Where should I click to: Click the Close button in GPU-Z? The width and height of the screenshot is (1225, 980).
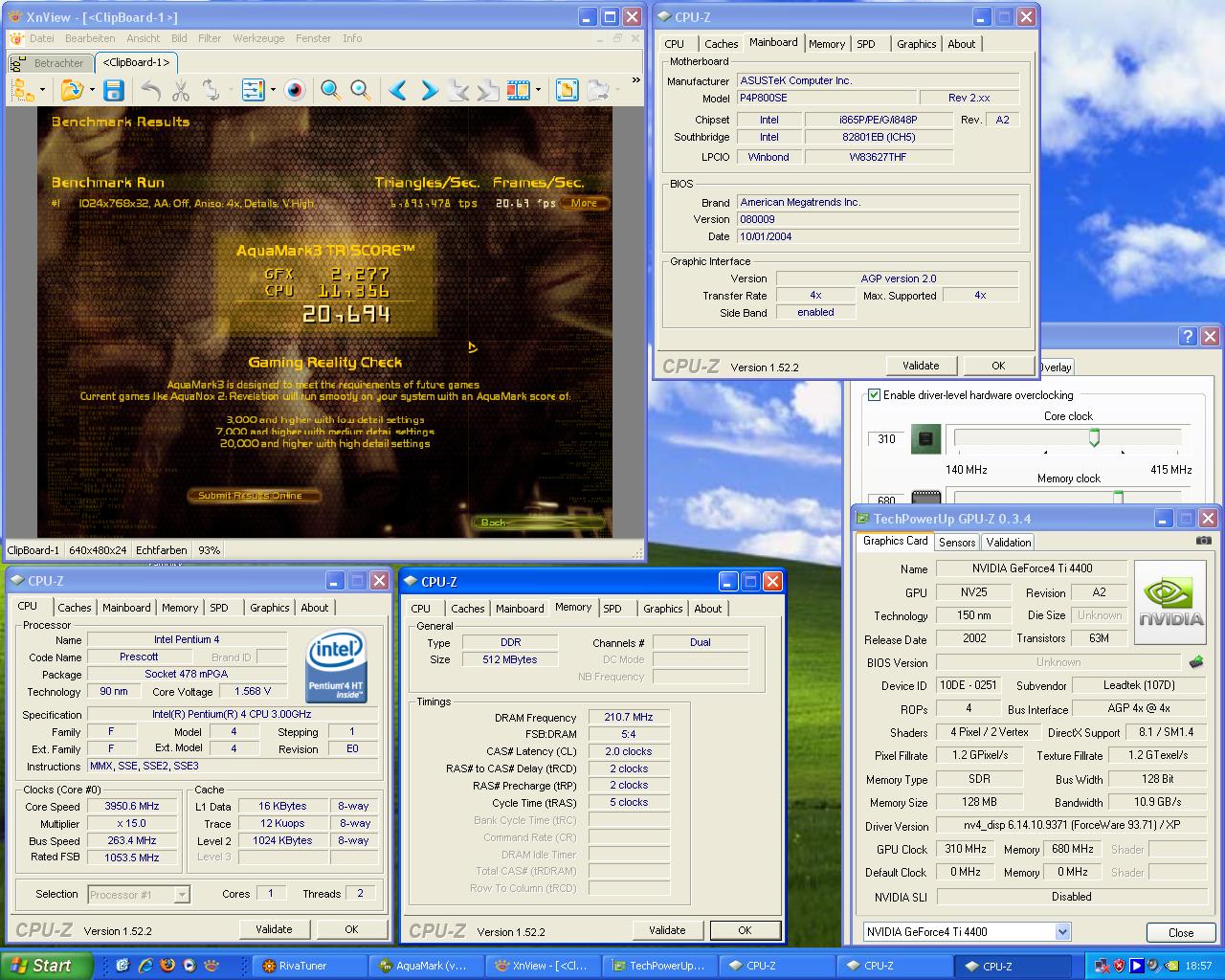coord(1181,932)
